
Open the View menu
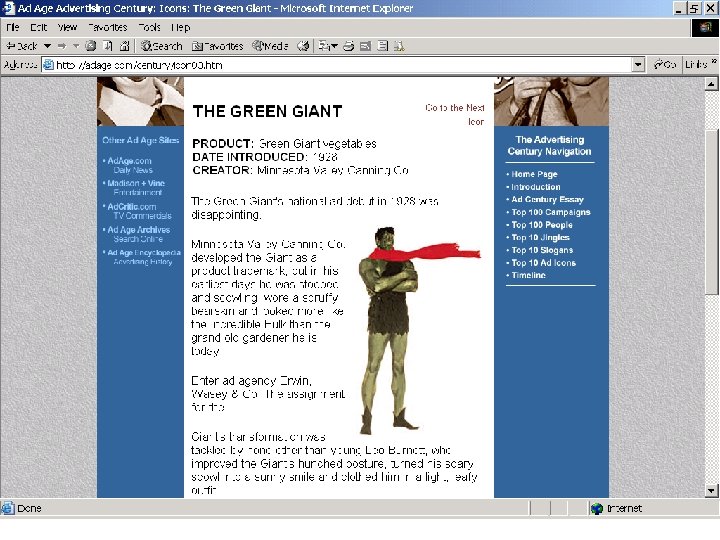coord(67,28)
